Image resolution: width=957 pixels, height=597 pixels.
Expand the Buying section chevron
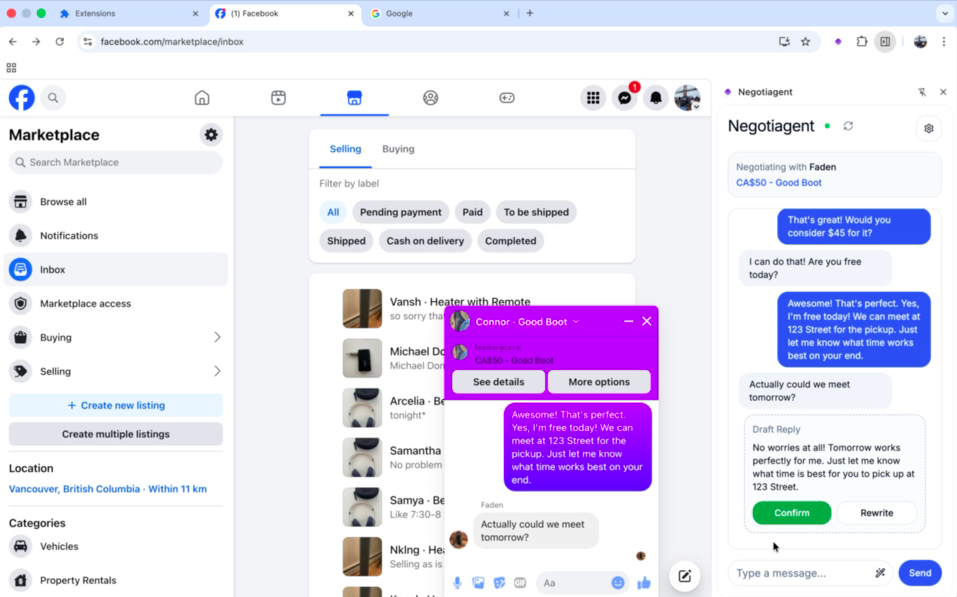[x=217, y=337]
